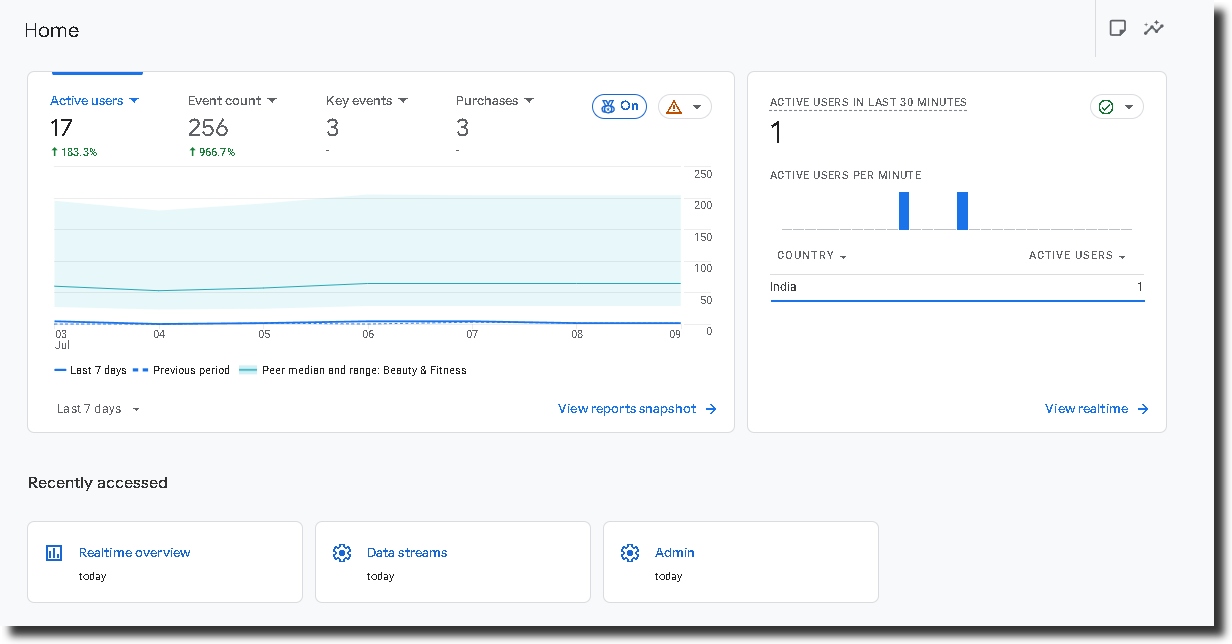Open the Insights sparkle icon

point(1154,28)
